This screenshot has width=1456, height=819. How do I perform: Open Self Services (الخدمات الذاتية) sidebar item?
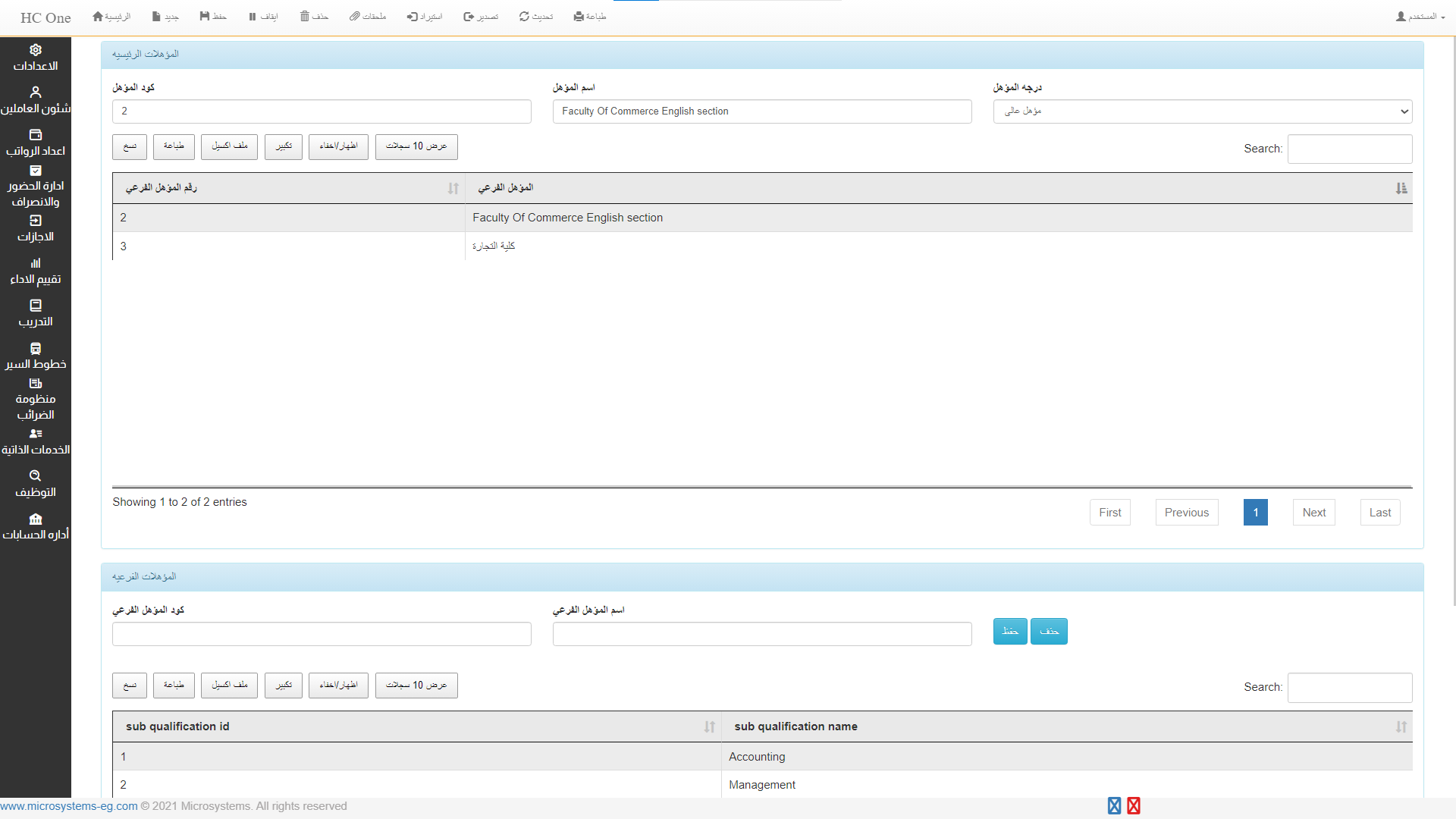(x=36, y=442)
